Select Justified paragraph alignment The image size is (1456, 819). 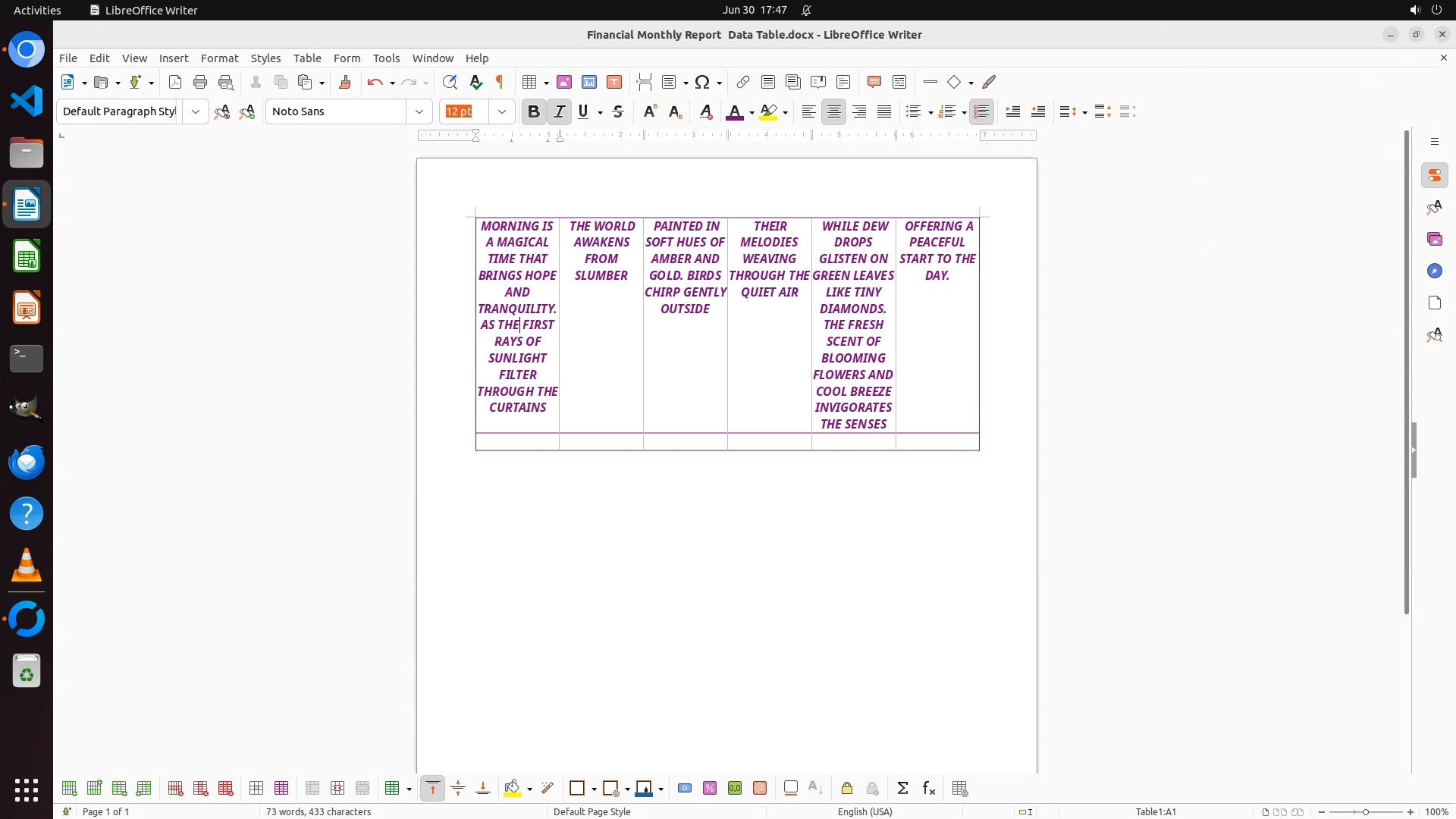[x=884, y=111]
